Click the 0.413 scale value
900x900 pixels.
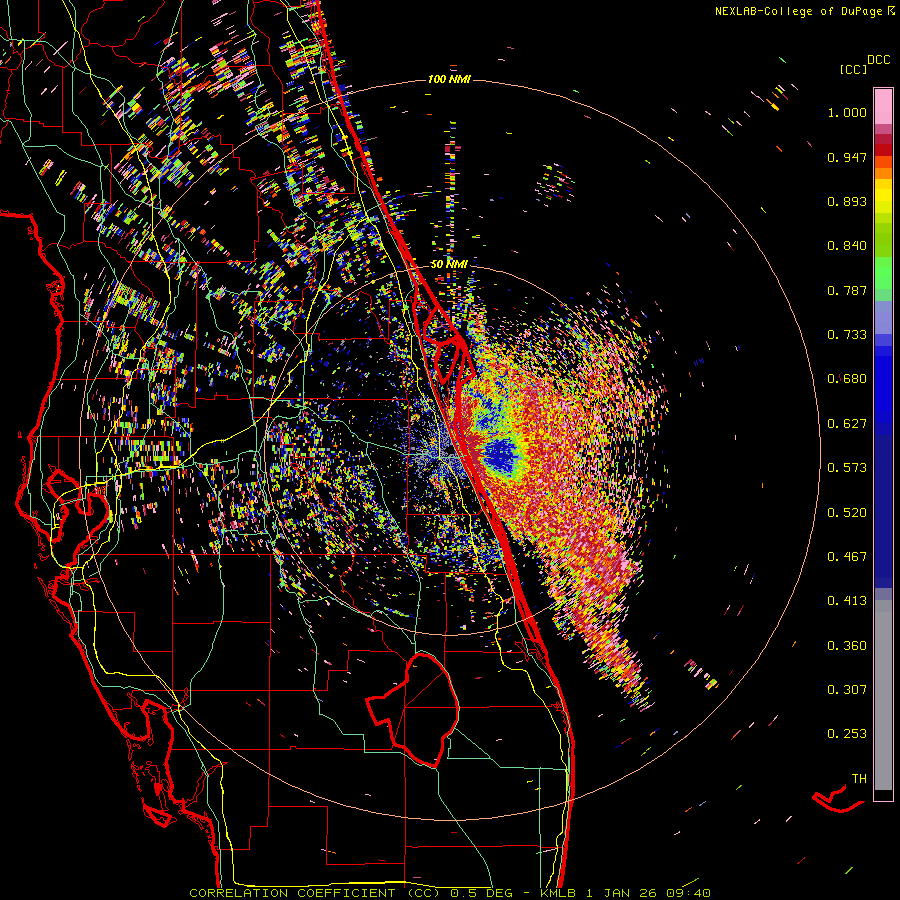click(x=847, y=601)
